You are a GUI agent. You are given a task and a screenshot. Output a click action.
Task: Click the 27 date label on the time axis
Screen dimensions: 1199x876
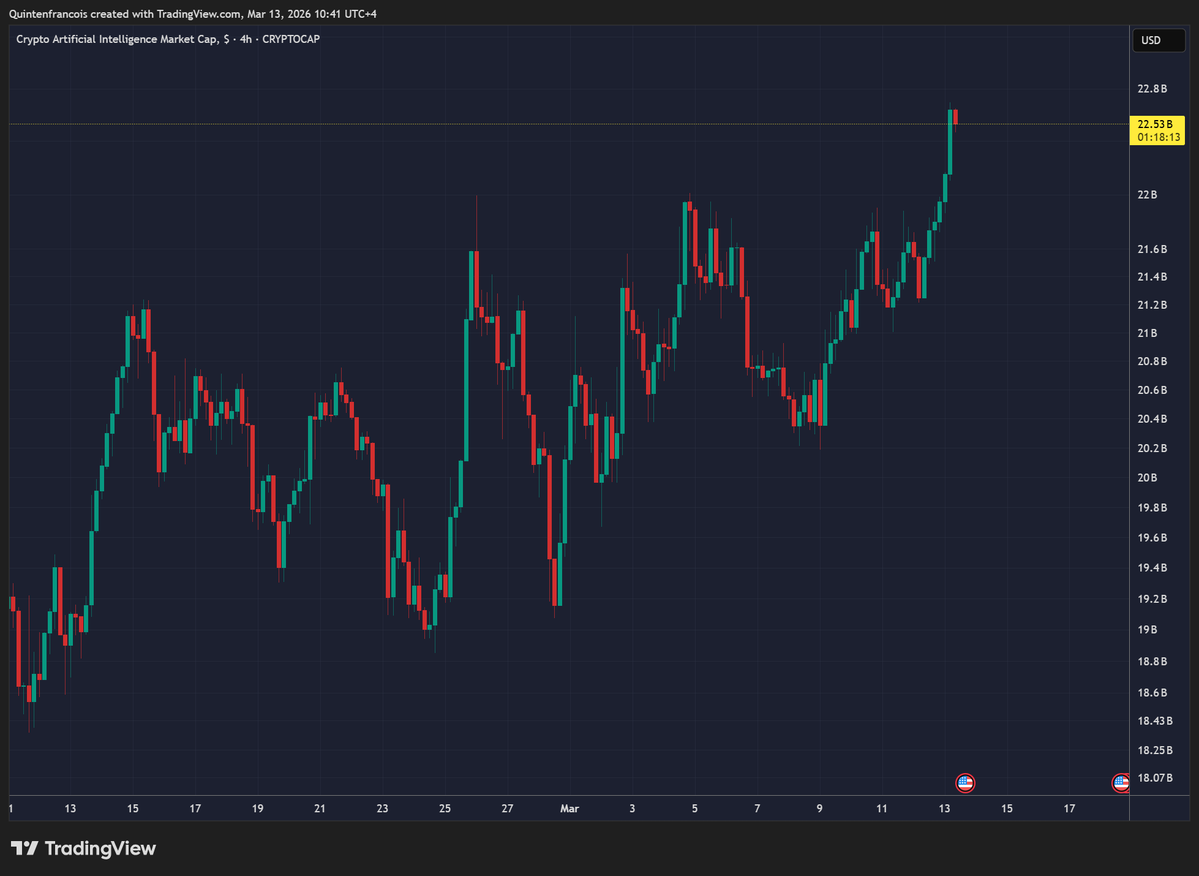[507, 808]
